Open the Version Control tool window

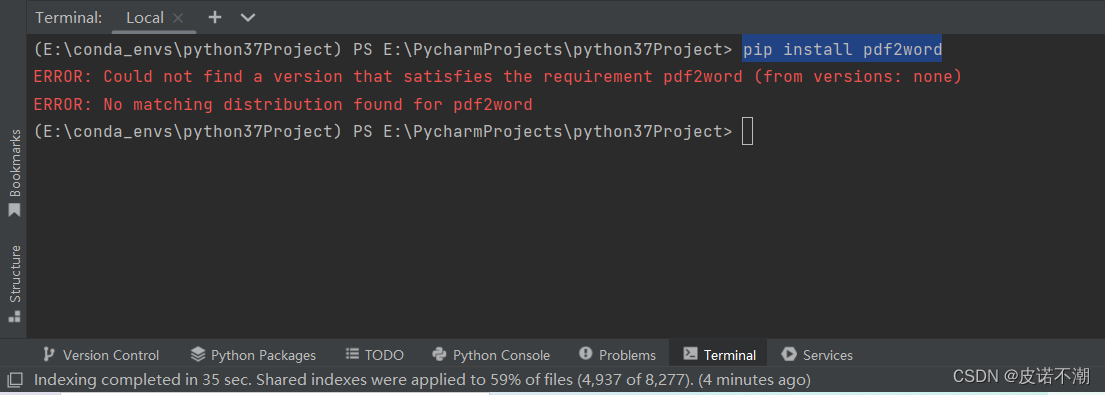[101, 355]
